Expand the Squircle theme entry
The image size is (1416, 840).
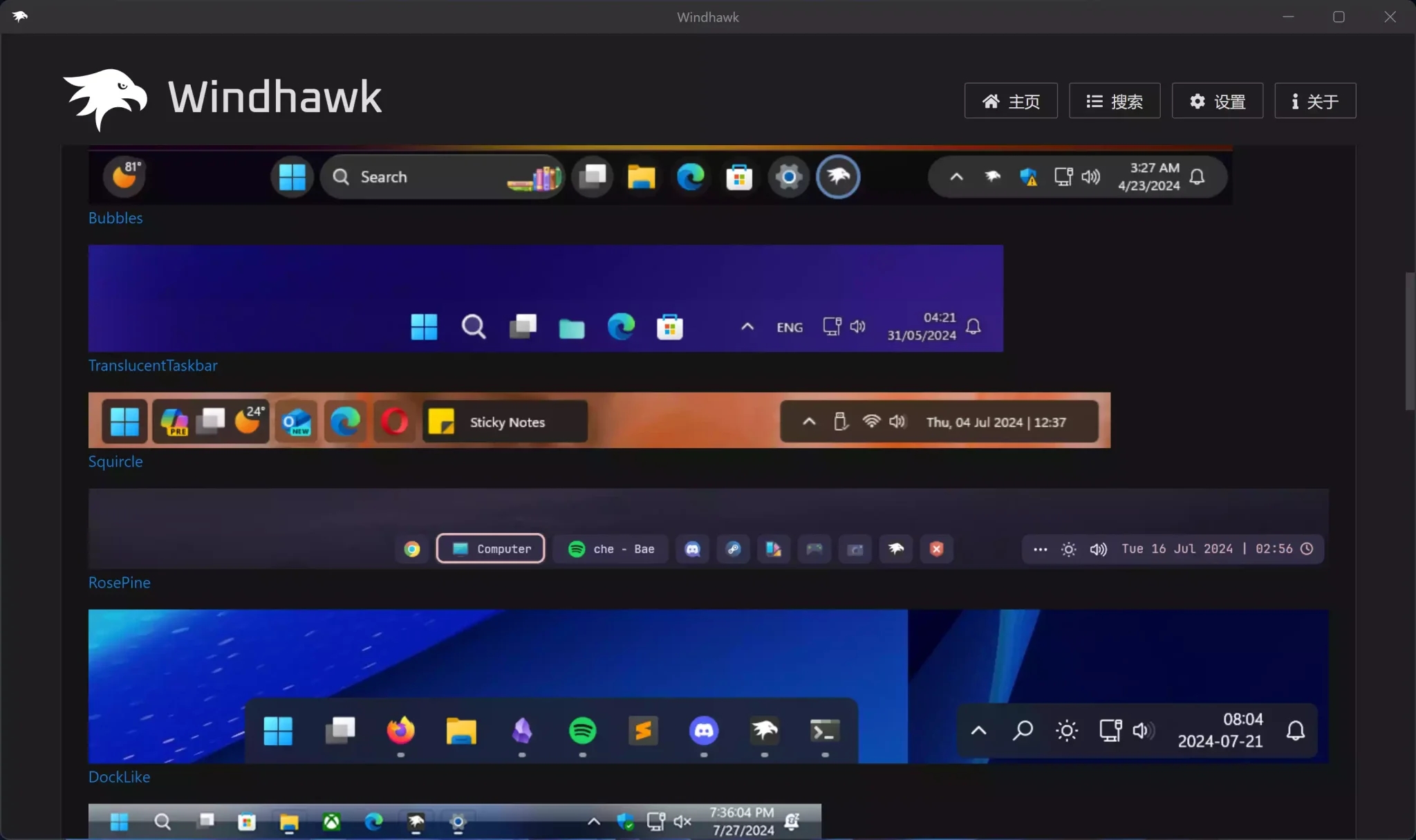pos(115,461)
